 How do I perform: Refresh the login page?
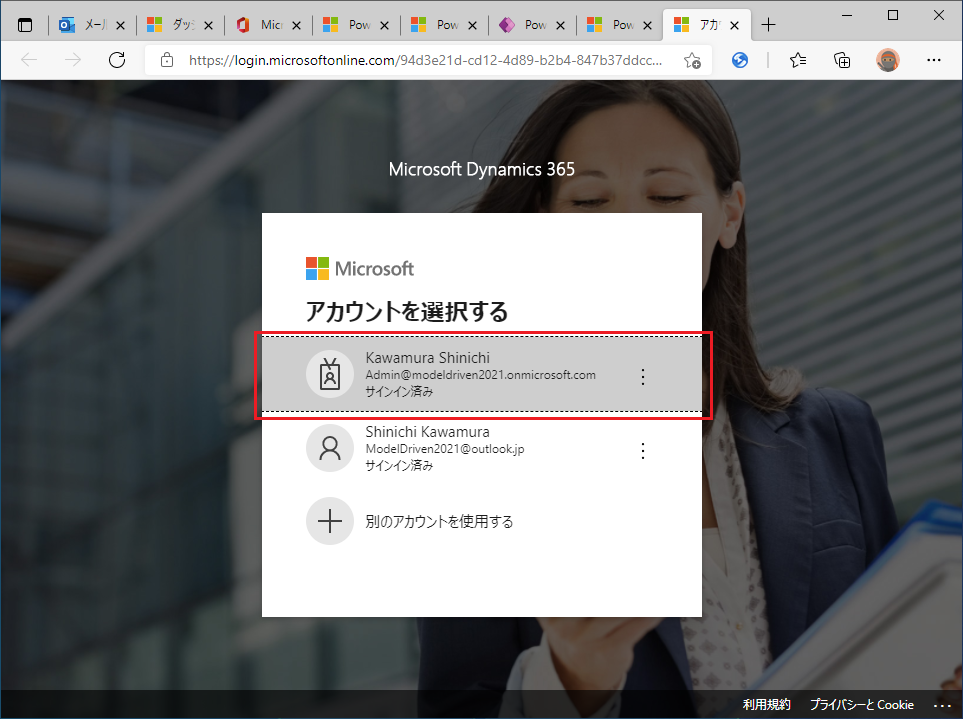(117, 60)
